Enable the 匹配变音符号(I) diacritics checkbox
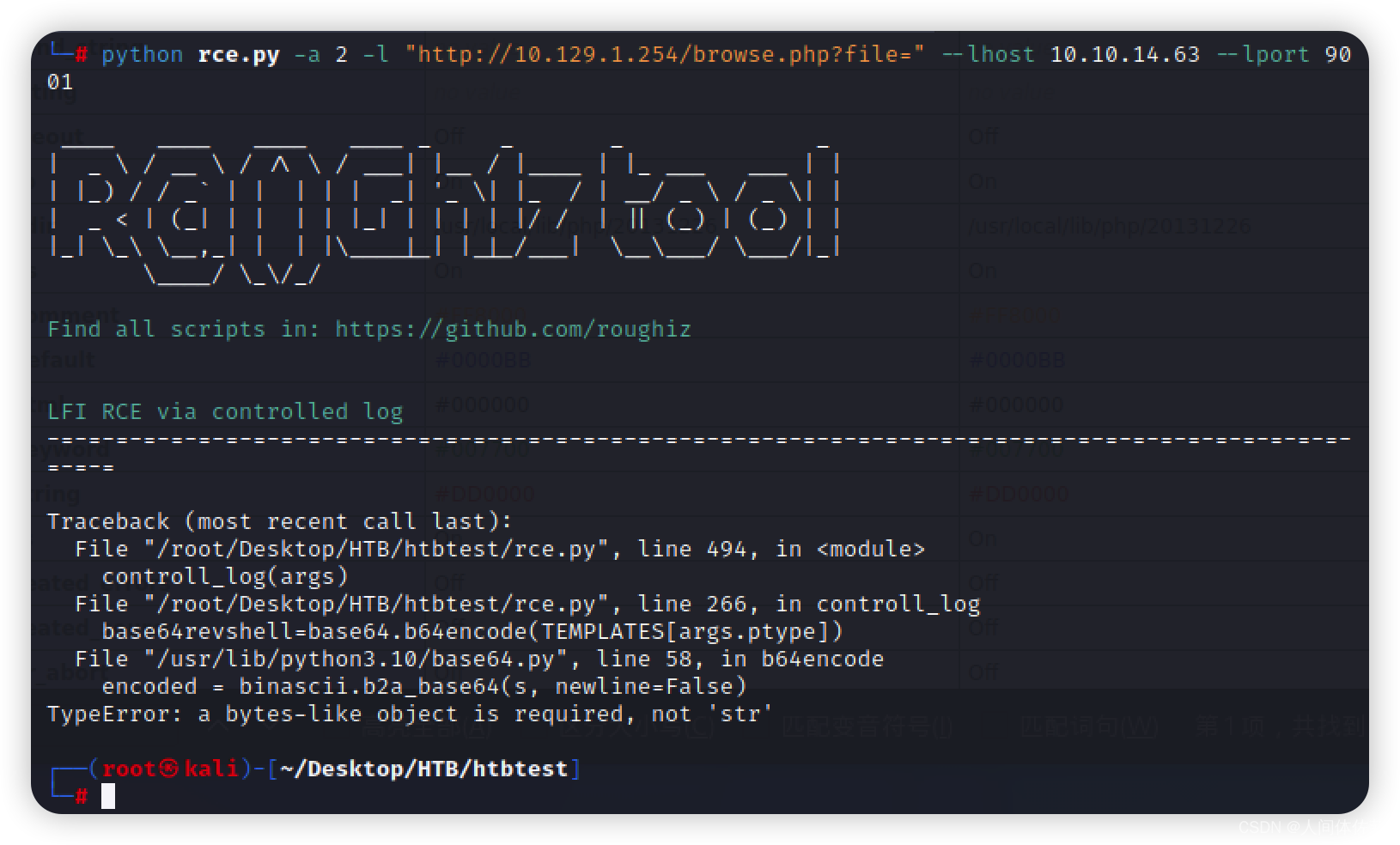The image size is (1400, 845). 863,726
